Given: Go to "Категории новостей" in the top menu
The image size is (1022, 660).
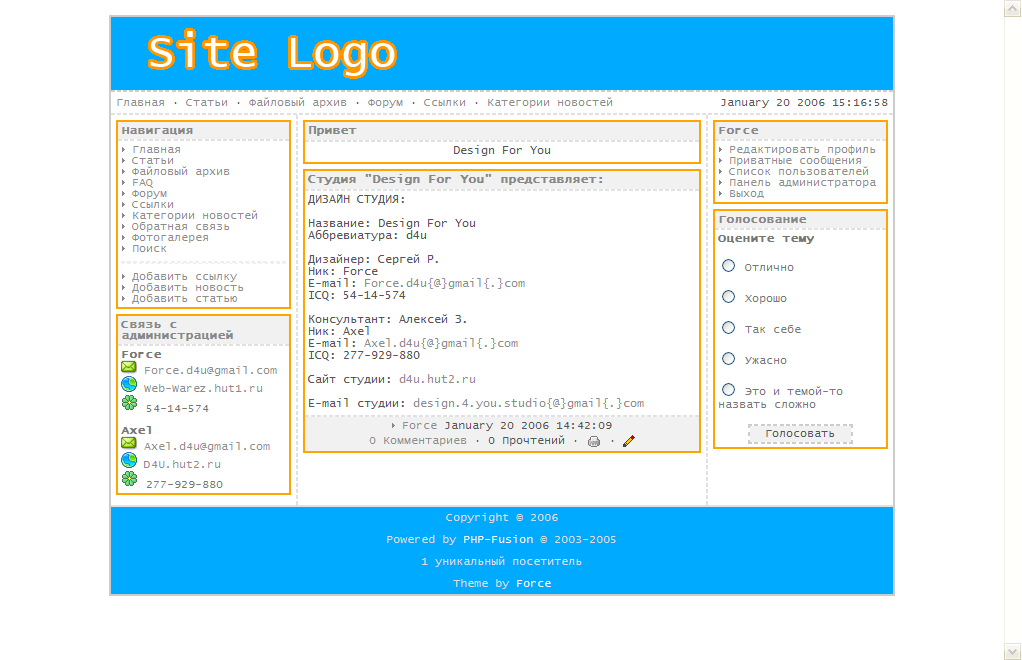Looking at the screenshot, I should (550, 103).
